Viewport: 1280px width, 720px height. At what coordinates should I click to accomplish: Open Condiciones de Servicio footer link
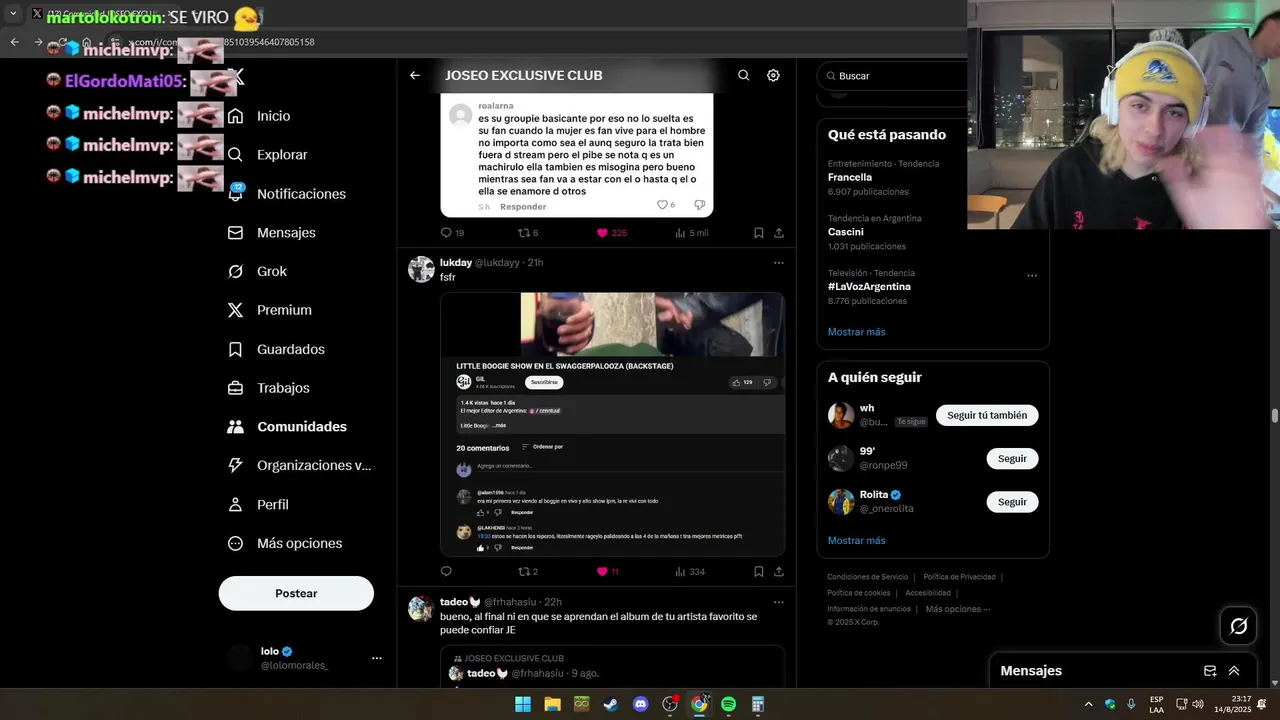pyautogui.click(x=867, y=577)
